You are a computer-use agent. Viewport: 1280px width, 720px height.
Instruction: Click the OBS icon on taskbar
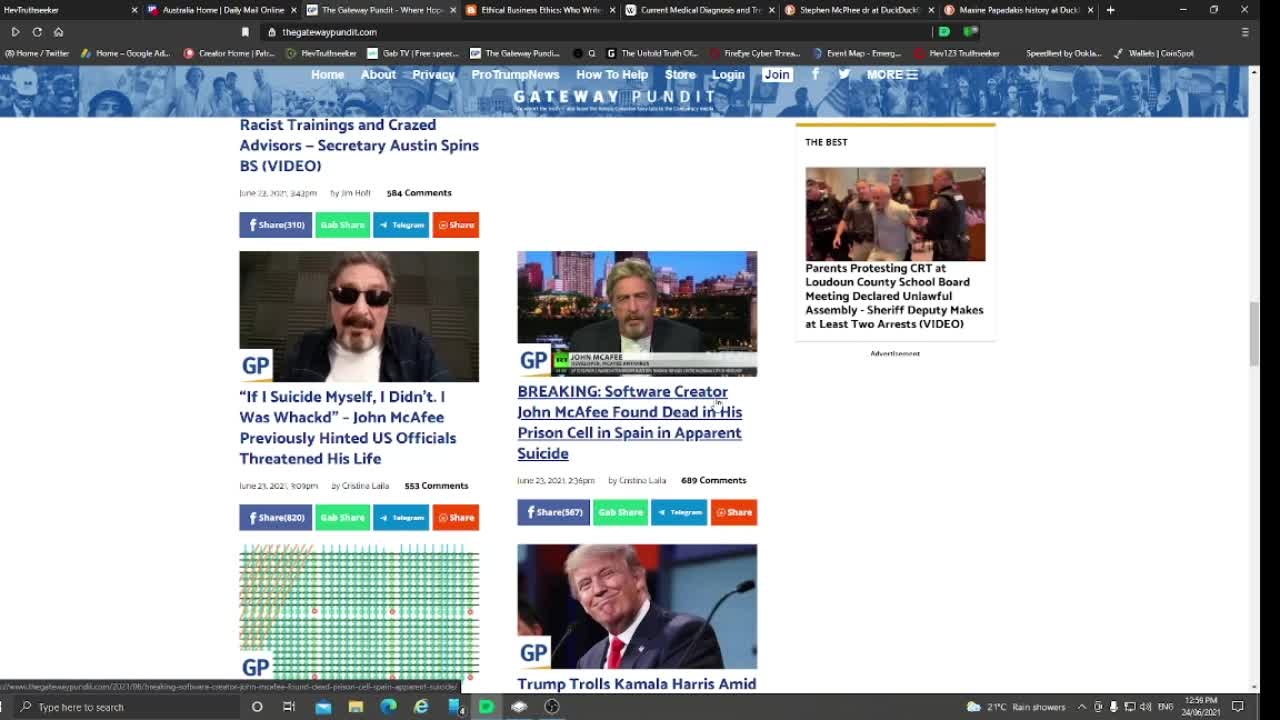(x=551, y=707)
